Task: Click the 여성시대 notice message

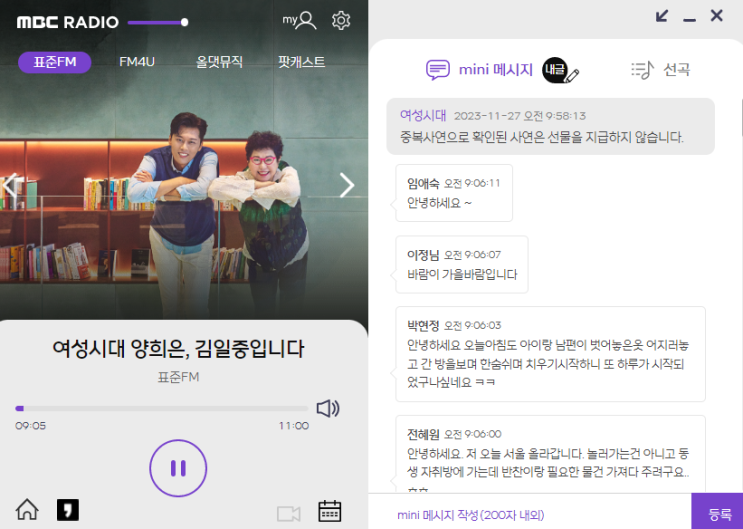Action: (x=550, y=127)
